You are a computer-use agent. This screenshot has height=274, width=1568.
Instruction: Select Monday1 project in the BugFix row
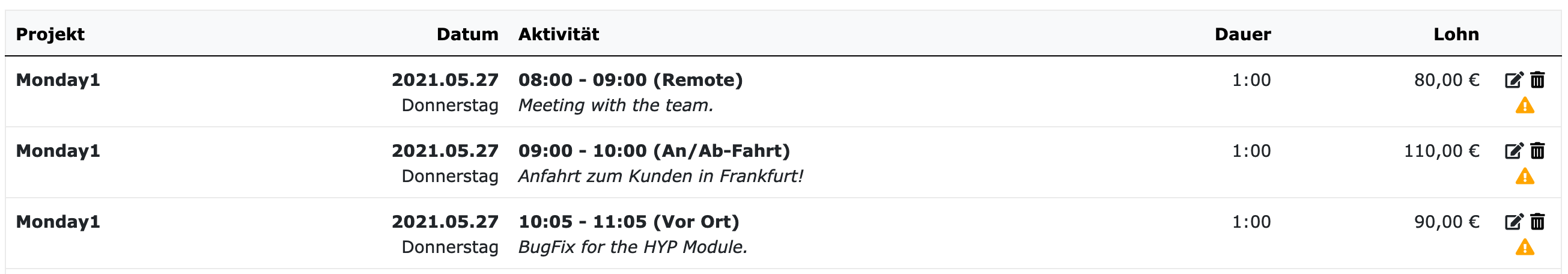[58, 222]
